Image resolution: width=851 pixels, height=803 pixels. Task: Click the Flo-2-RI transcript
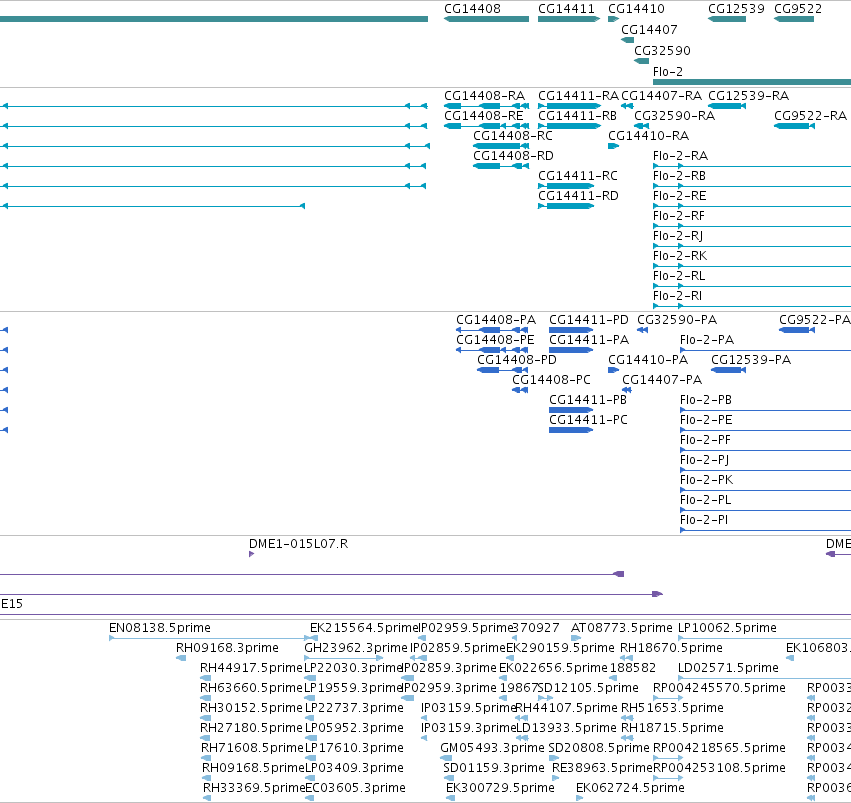677,296
